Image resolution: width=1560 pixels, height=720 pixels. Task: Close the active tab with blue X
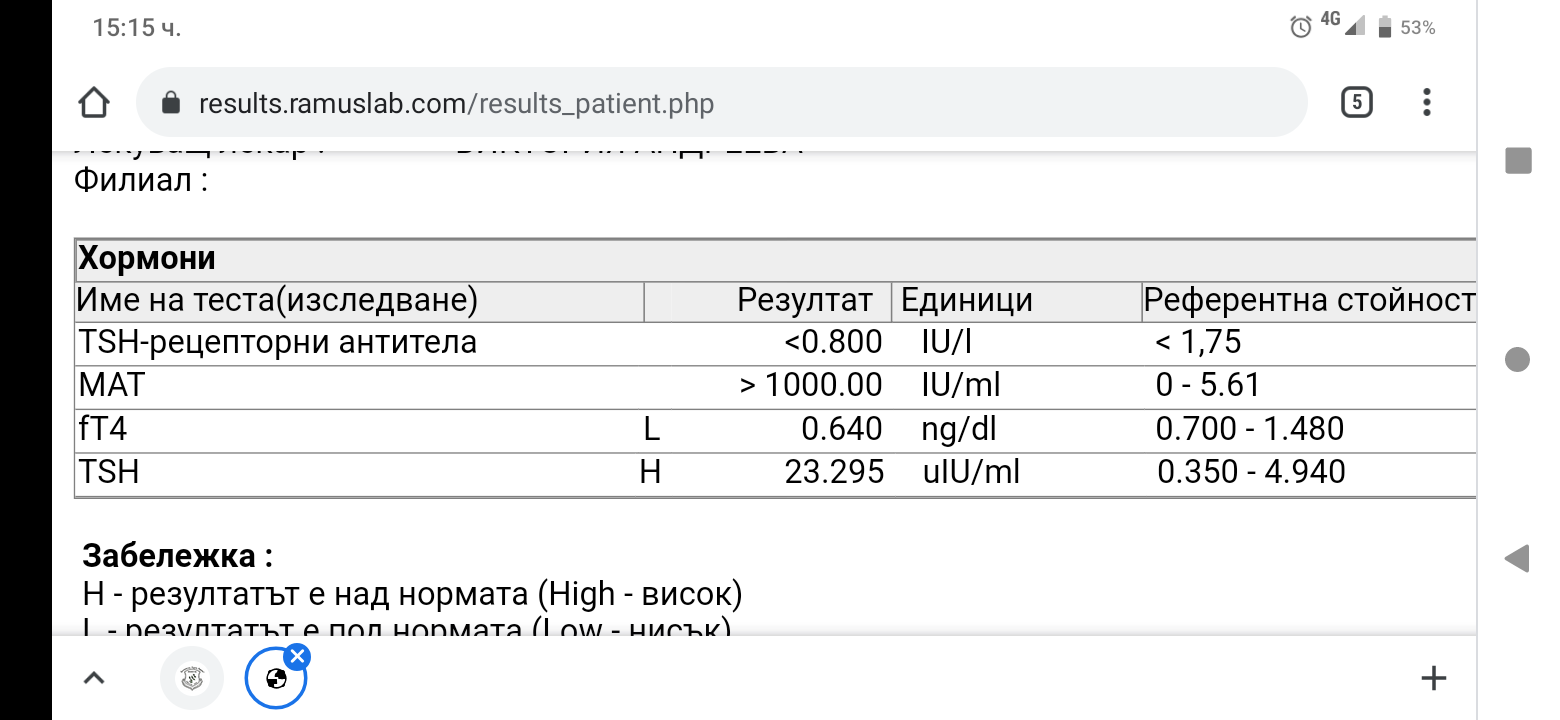click(297, 657)
